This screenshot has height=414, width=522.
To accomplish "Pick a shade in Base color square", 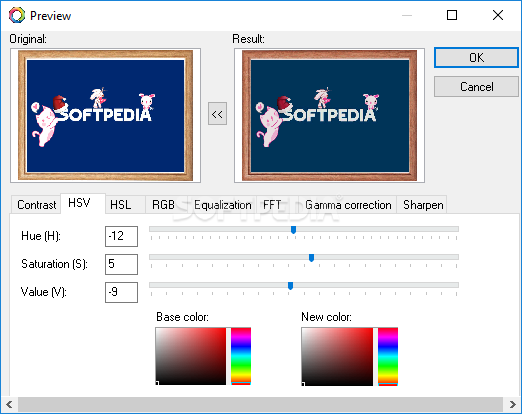I will pos(191,356).
